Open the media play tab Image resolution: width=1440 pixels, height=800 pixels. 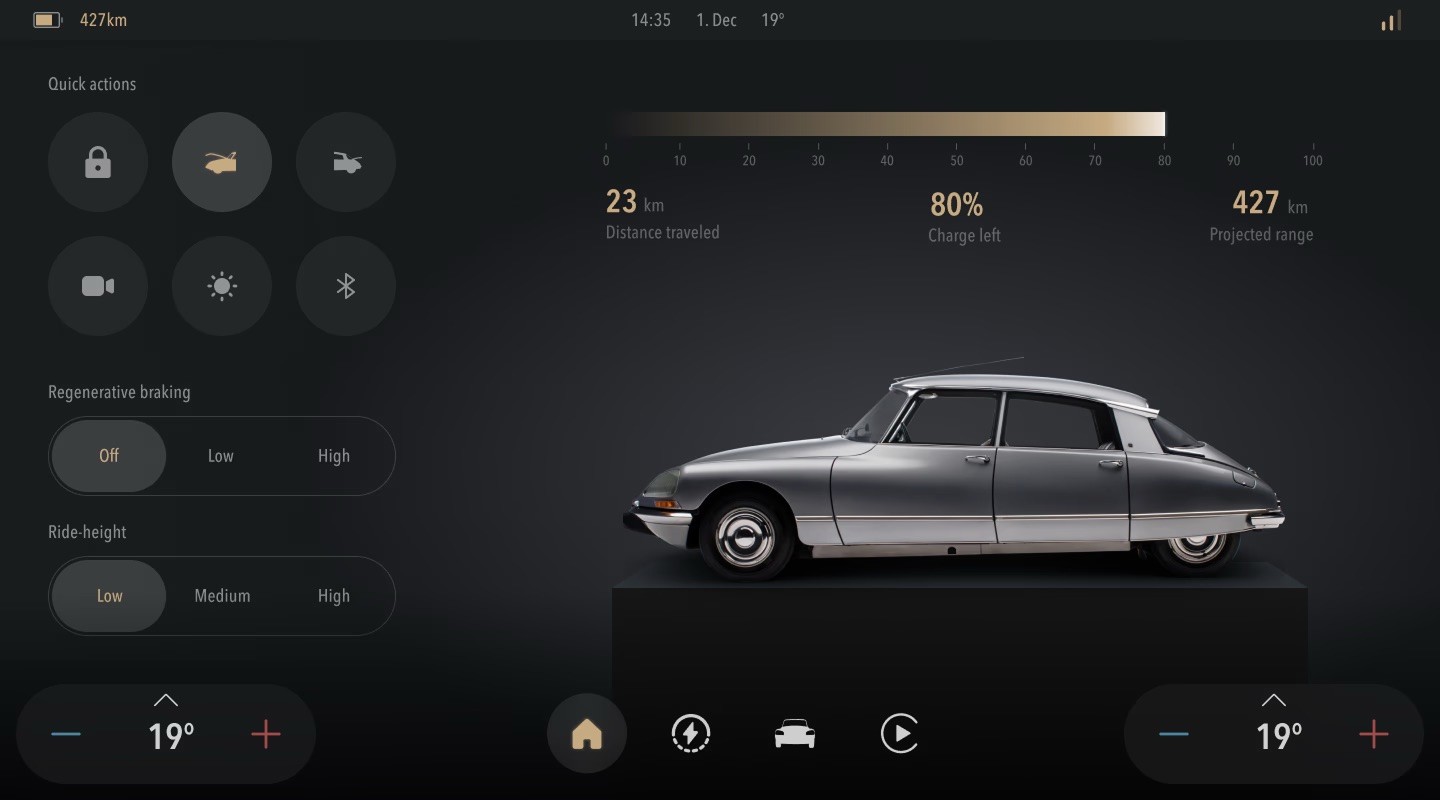tap(899, 734)
